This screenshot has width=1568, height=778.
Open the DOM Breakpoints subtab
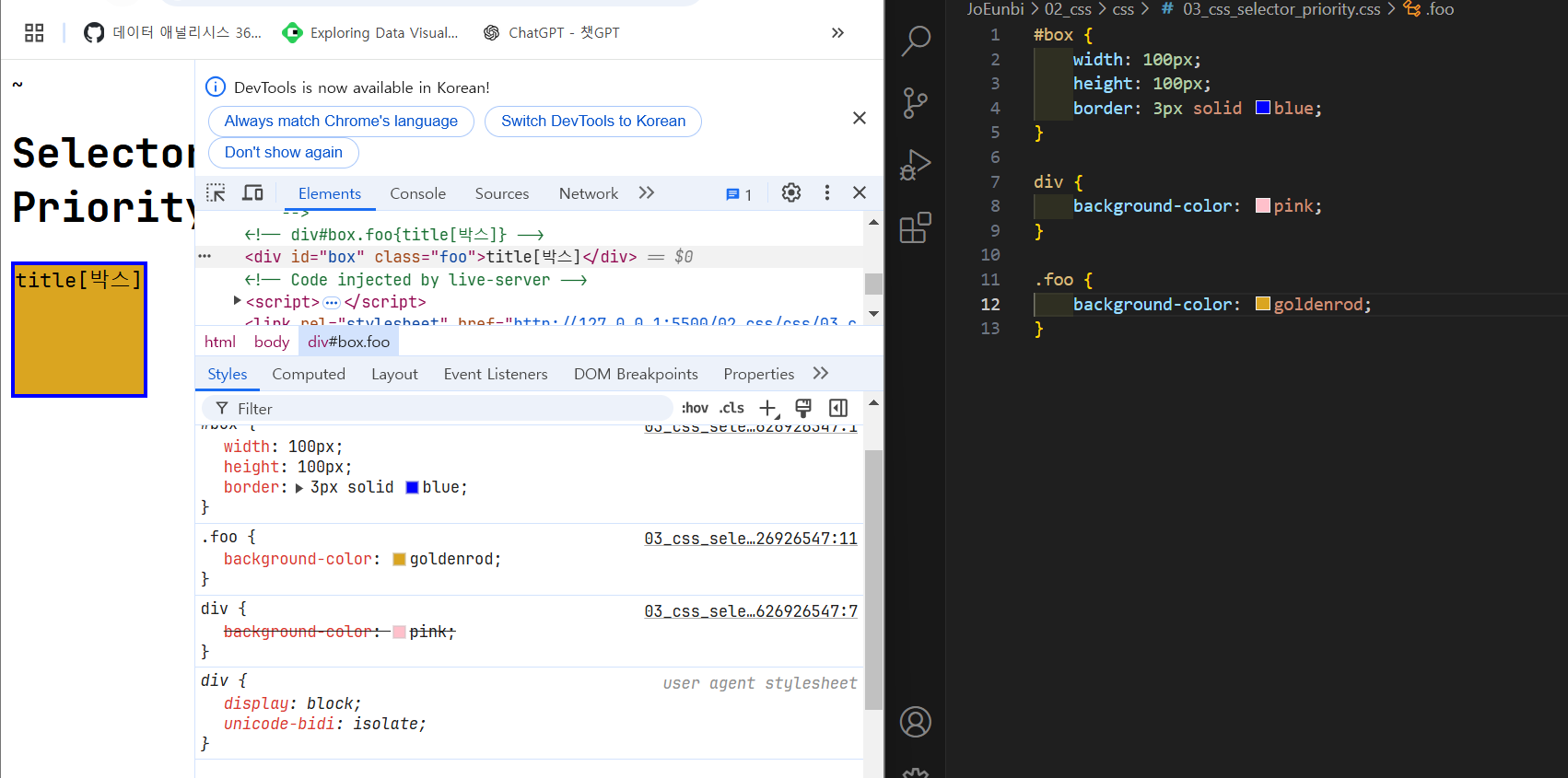click(x=636, y=375)
